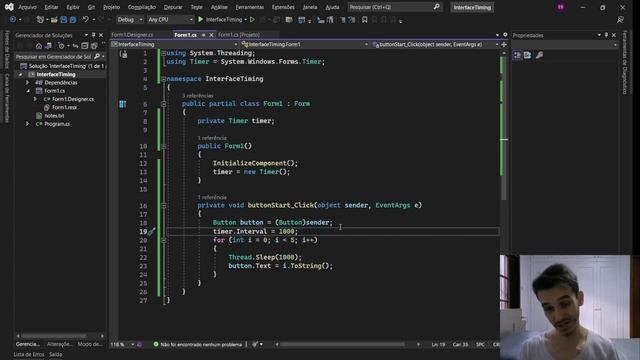Open the Lista de Erros tab

click(29, 354)
